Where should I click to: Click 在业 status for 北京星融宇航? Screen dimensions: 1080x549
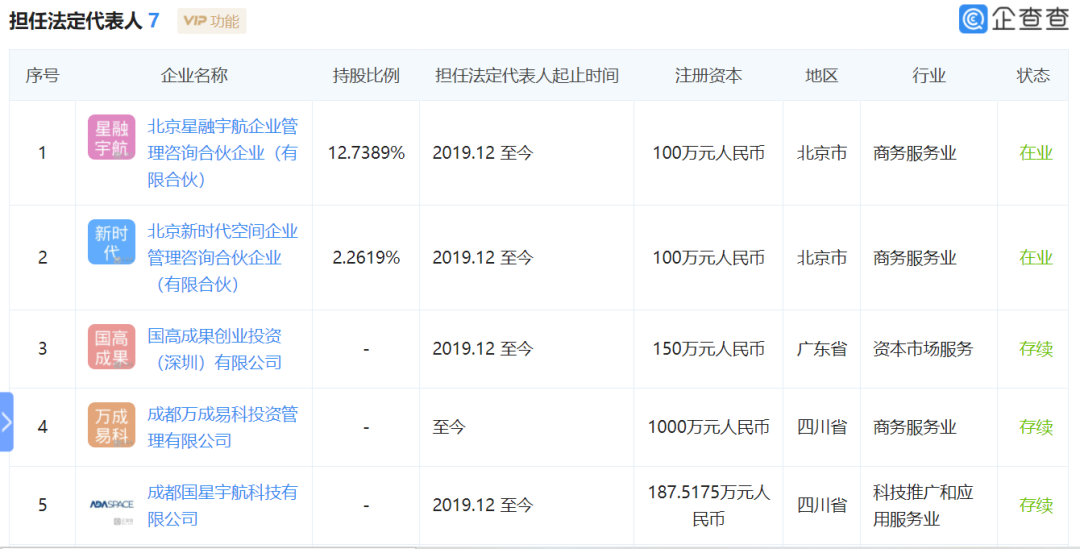[x=1036, y=153]
